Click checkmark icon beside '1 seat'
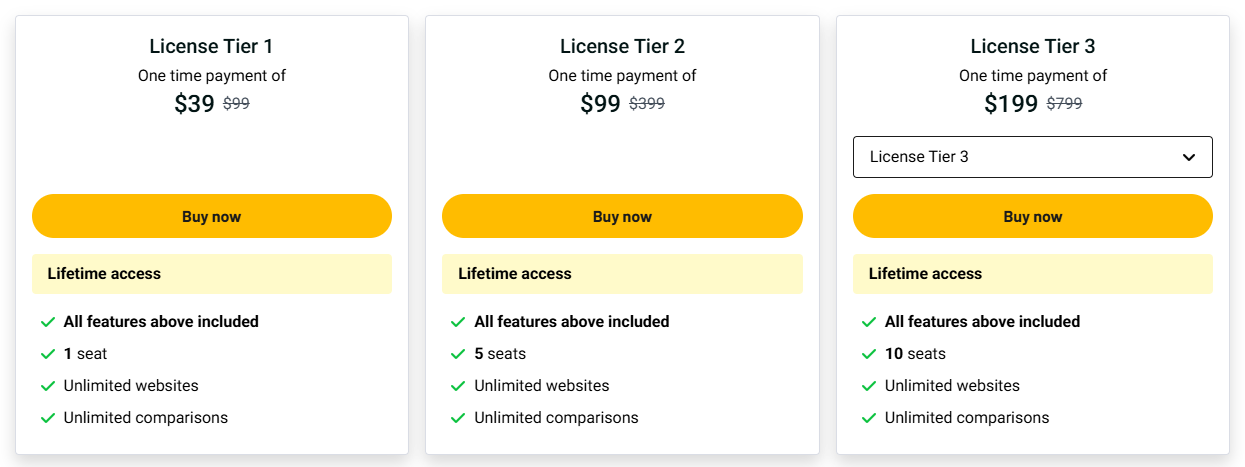This screenshot has width=1245, height=467. point(47,354)
